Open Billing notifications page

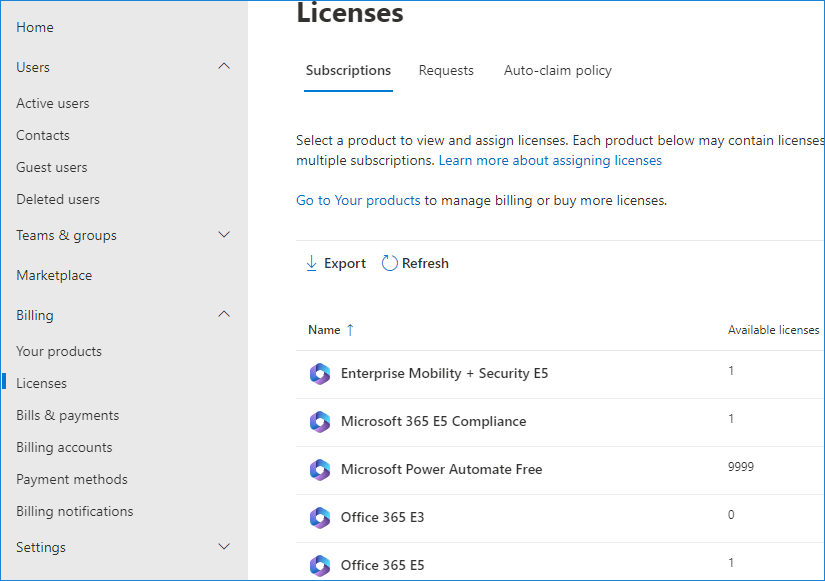75,512
